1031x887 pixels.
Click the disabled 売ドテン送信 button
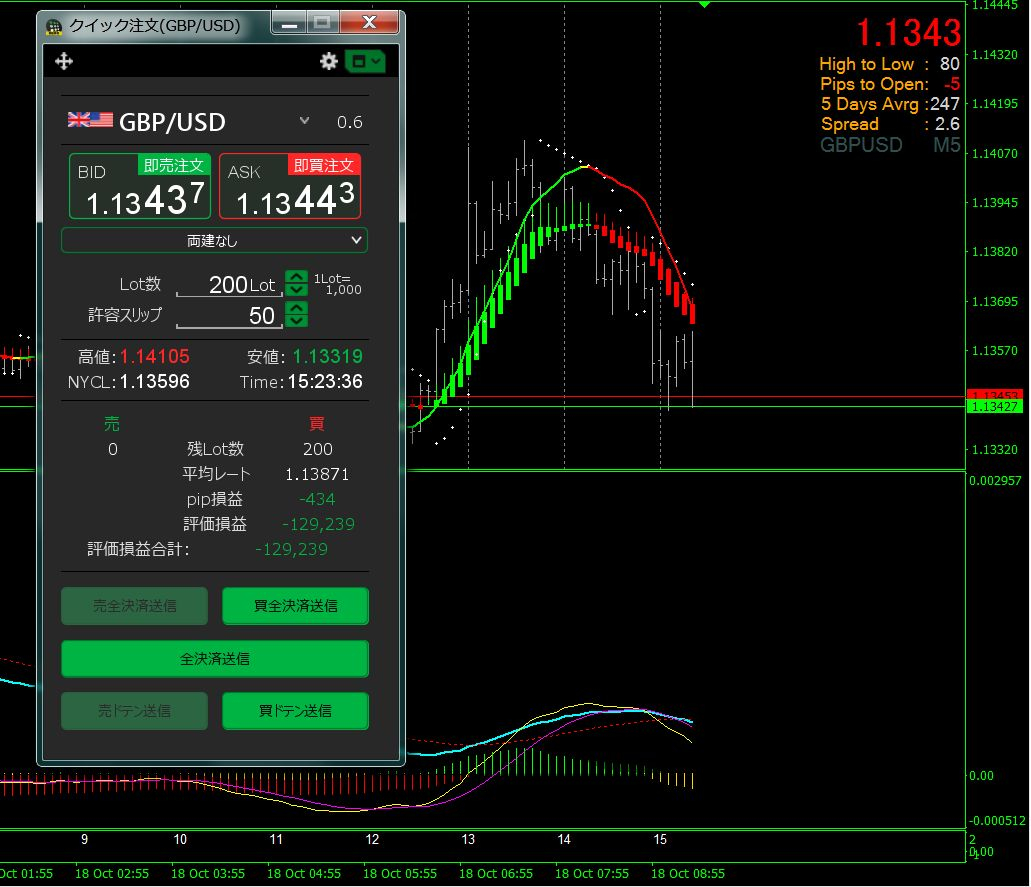pos(134,711)
